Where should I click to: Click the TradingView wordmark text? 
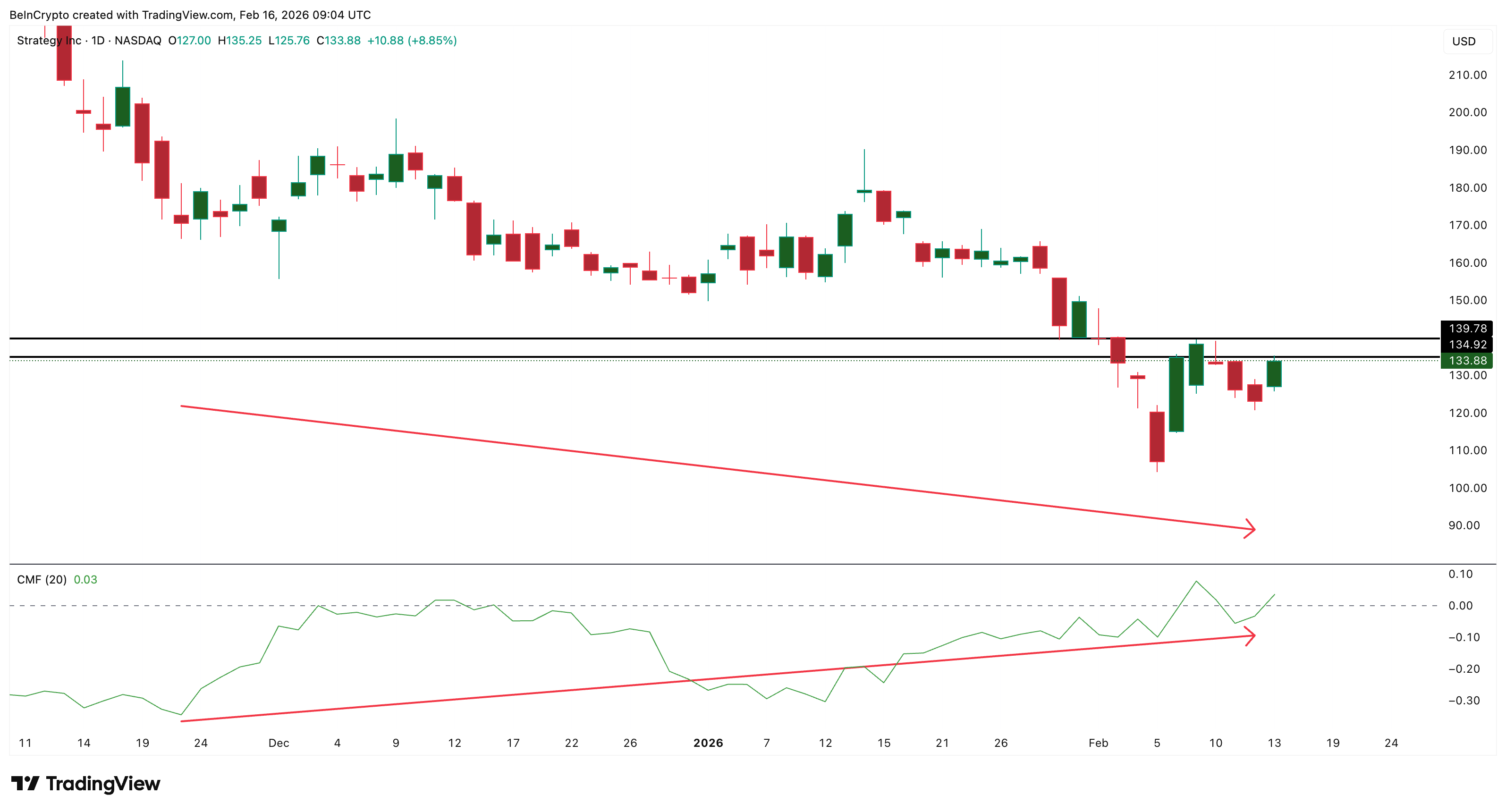(x=103, y=783)
